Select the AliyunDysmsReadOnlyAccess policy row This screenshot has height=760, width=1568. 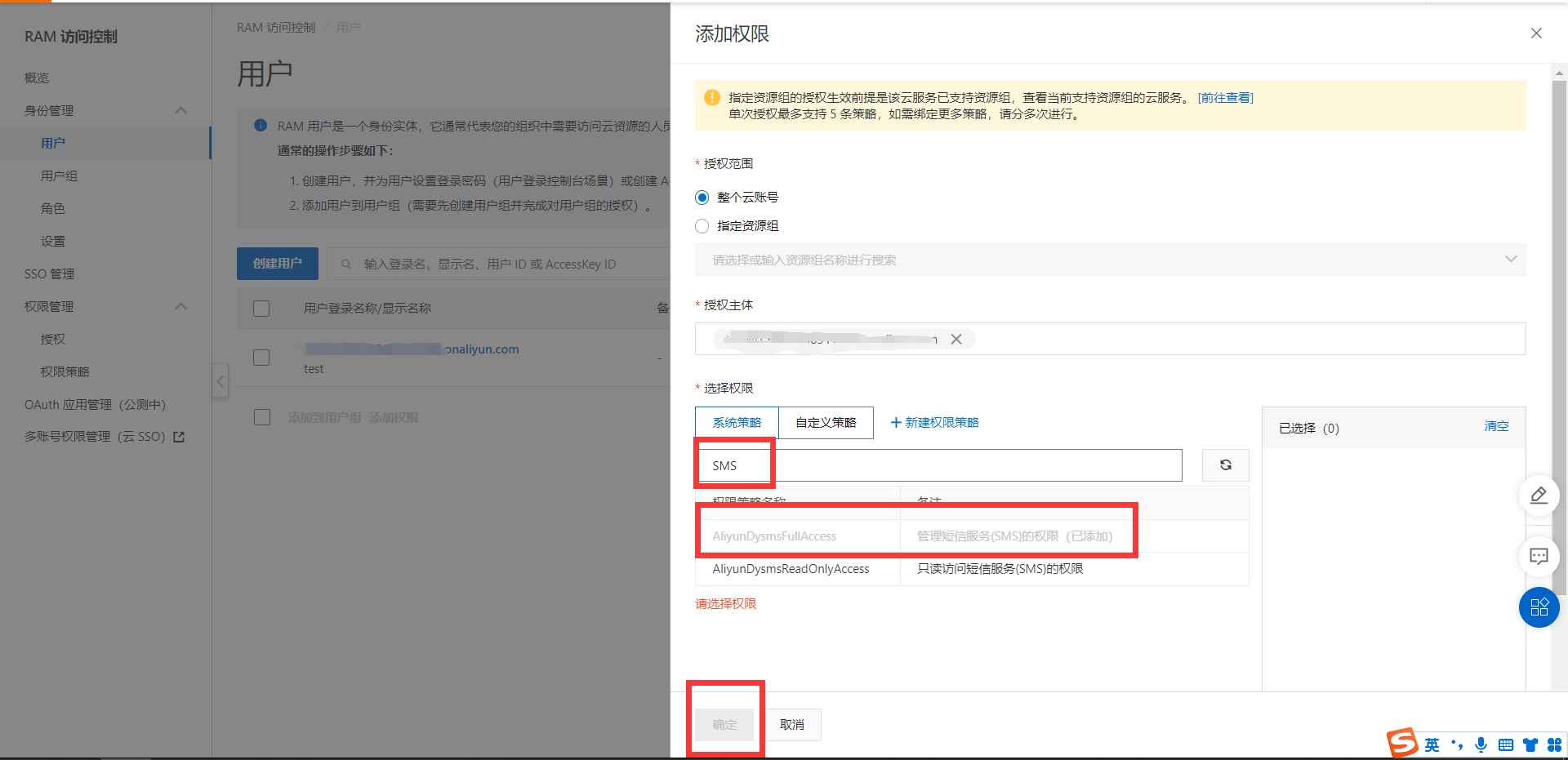[x=972, y=569]
